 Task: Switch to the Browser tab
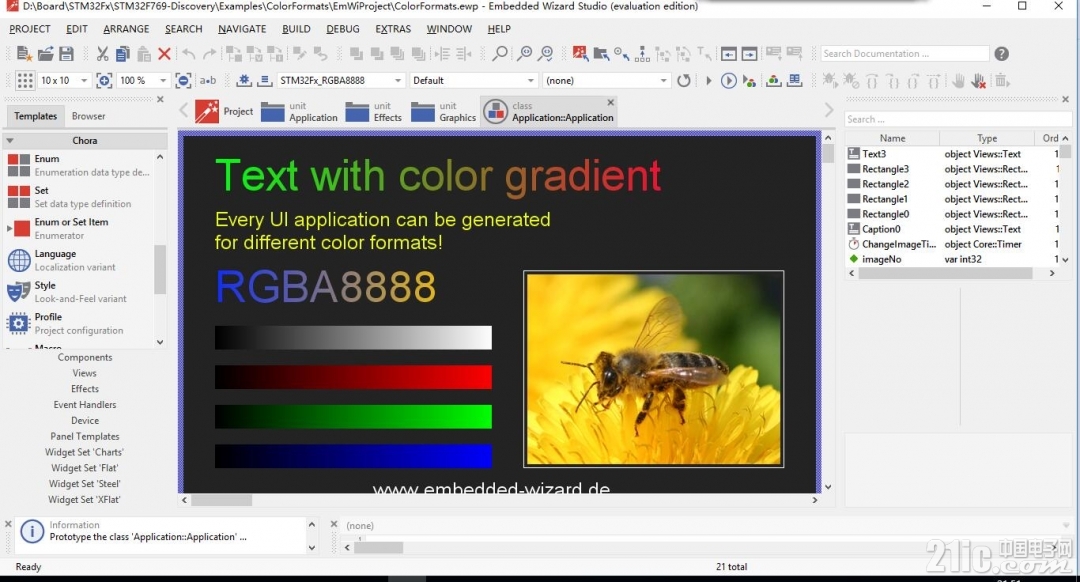click(x=89, y=116)
